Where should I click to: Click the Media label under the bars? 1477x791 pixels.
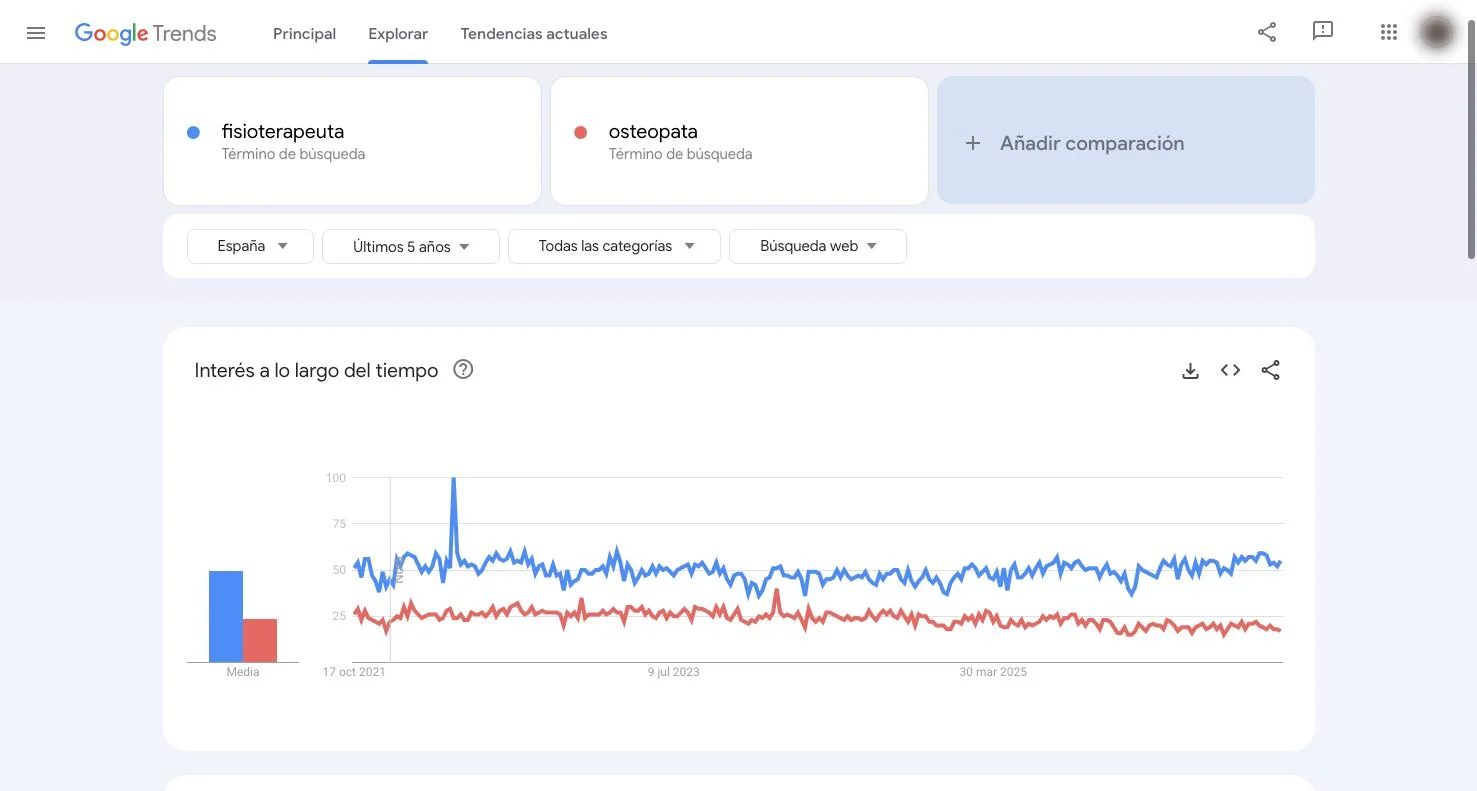click(243, 672)
